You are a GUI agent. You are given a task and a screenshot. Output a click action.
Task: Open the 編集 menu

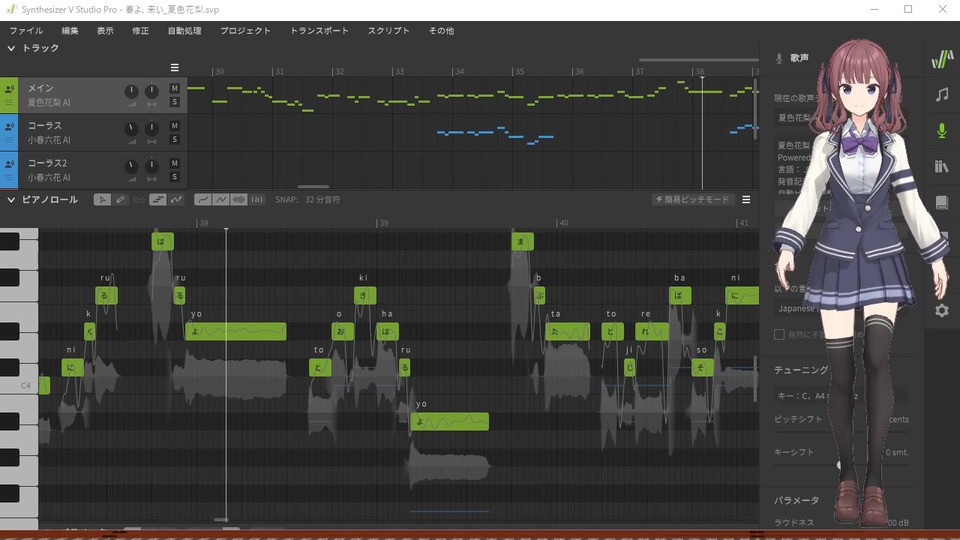point(70,31)
